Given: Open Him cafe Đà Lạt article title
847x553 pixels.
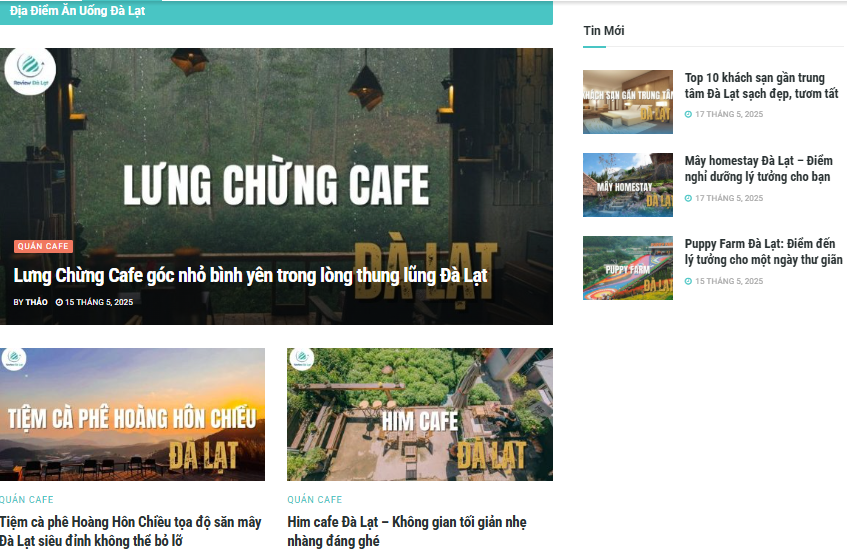Looking at the screenshot, I should [x=407, y=531].
